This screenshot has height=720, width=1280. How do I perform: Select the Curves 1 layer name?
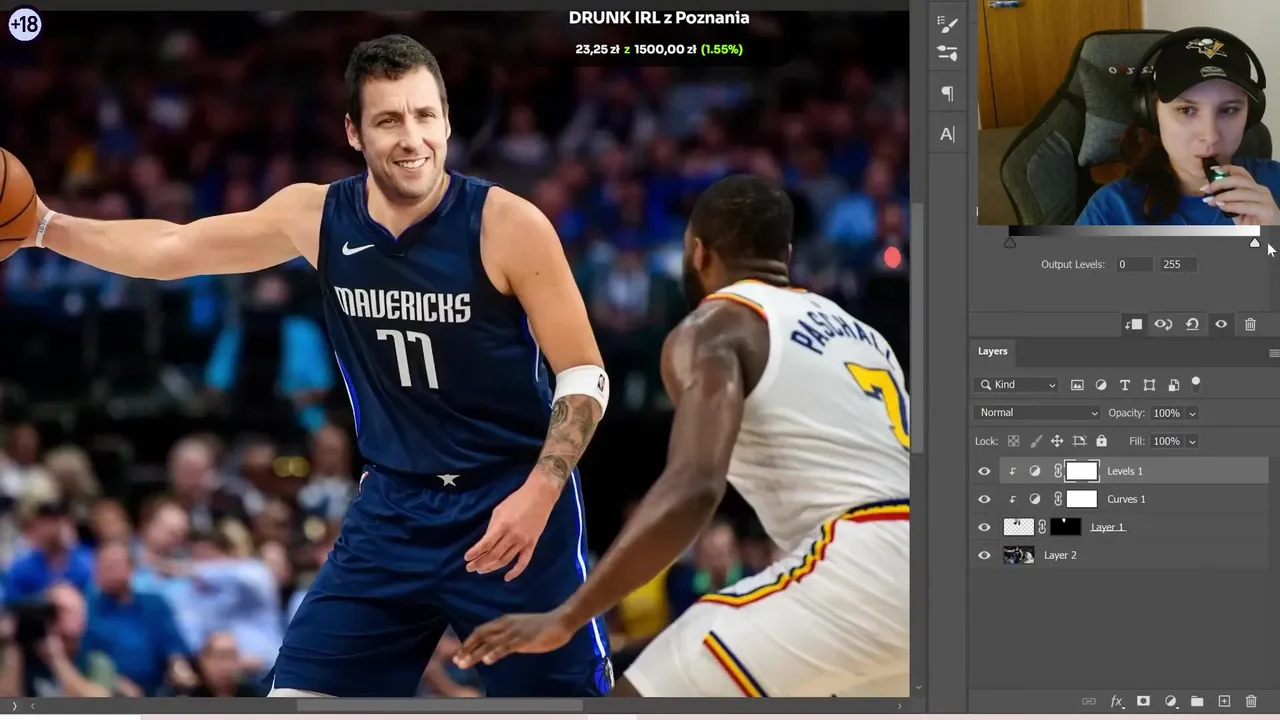click(1126, 499)
